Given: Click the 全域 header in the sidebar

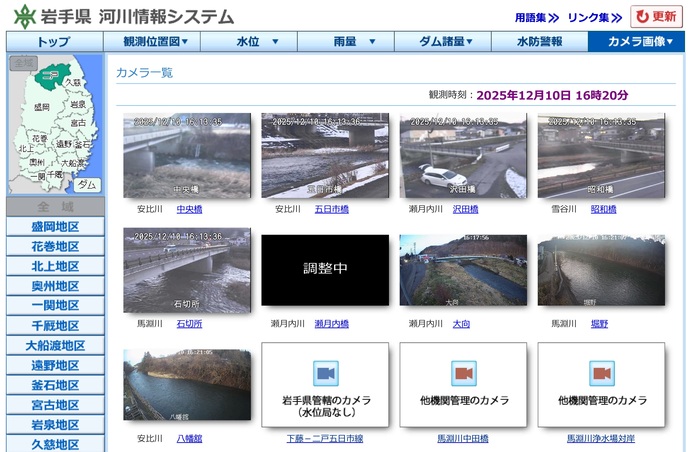Looking at the screenshot, I should [55, 206].
